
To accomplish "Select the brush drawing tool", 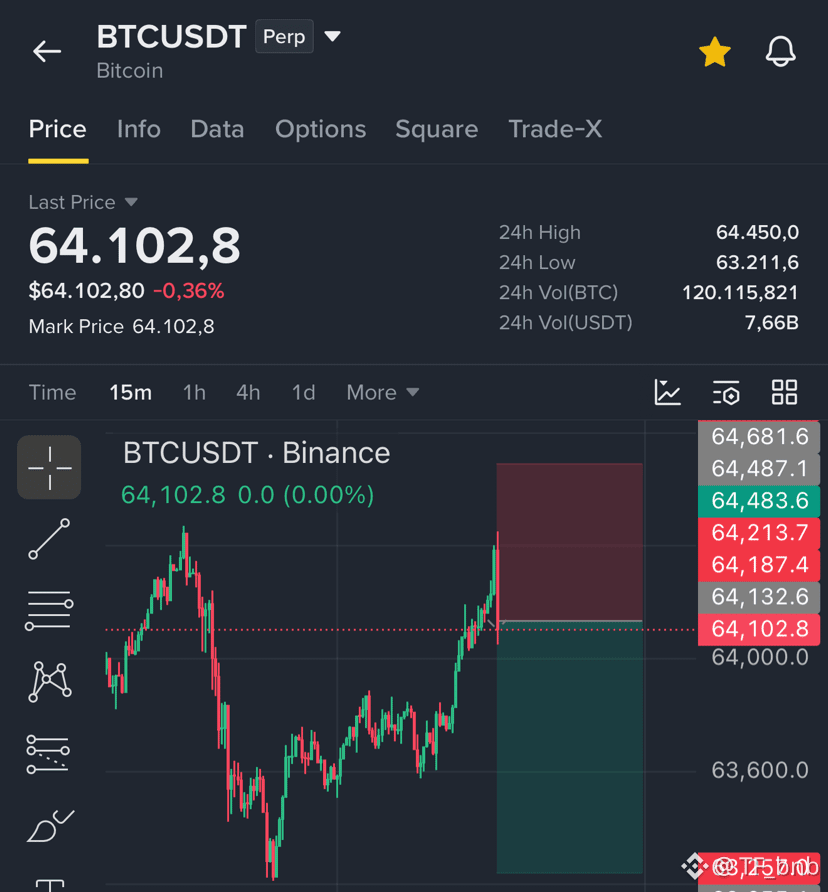I will 50,826.
